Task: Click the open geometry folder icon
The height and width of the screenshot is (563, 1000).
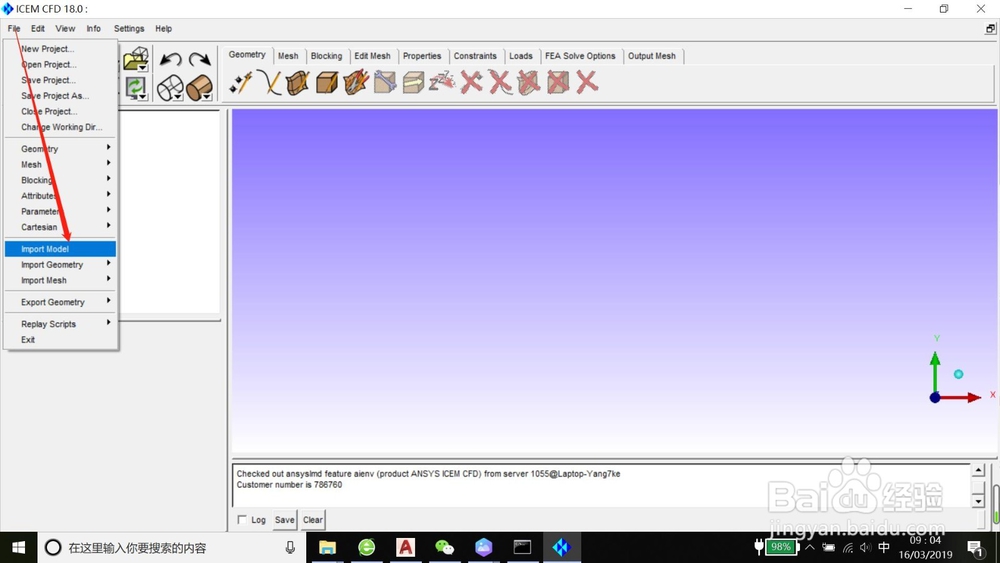Action: (136, 59)
